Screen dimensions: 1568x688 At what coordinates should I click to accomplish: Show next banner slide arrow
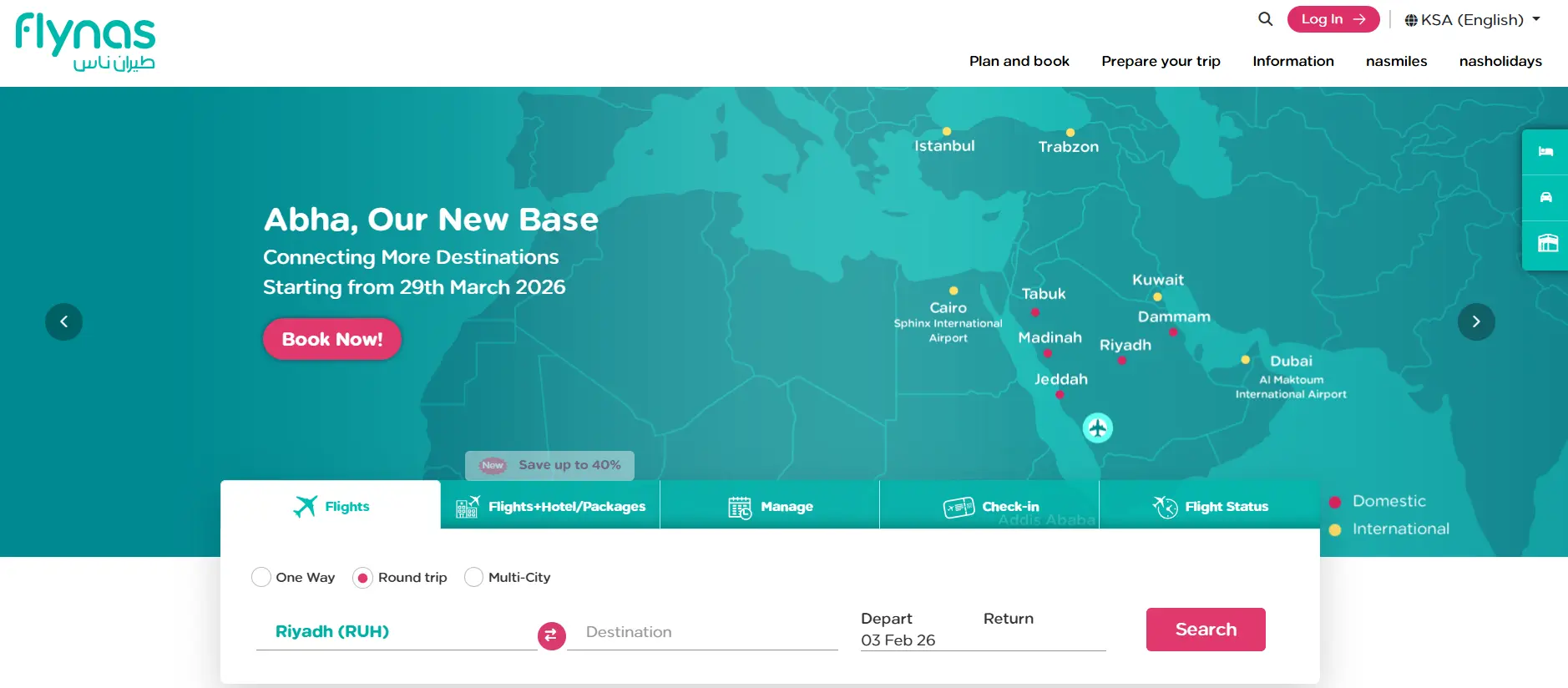1476,321
